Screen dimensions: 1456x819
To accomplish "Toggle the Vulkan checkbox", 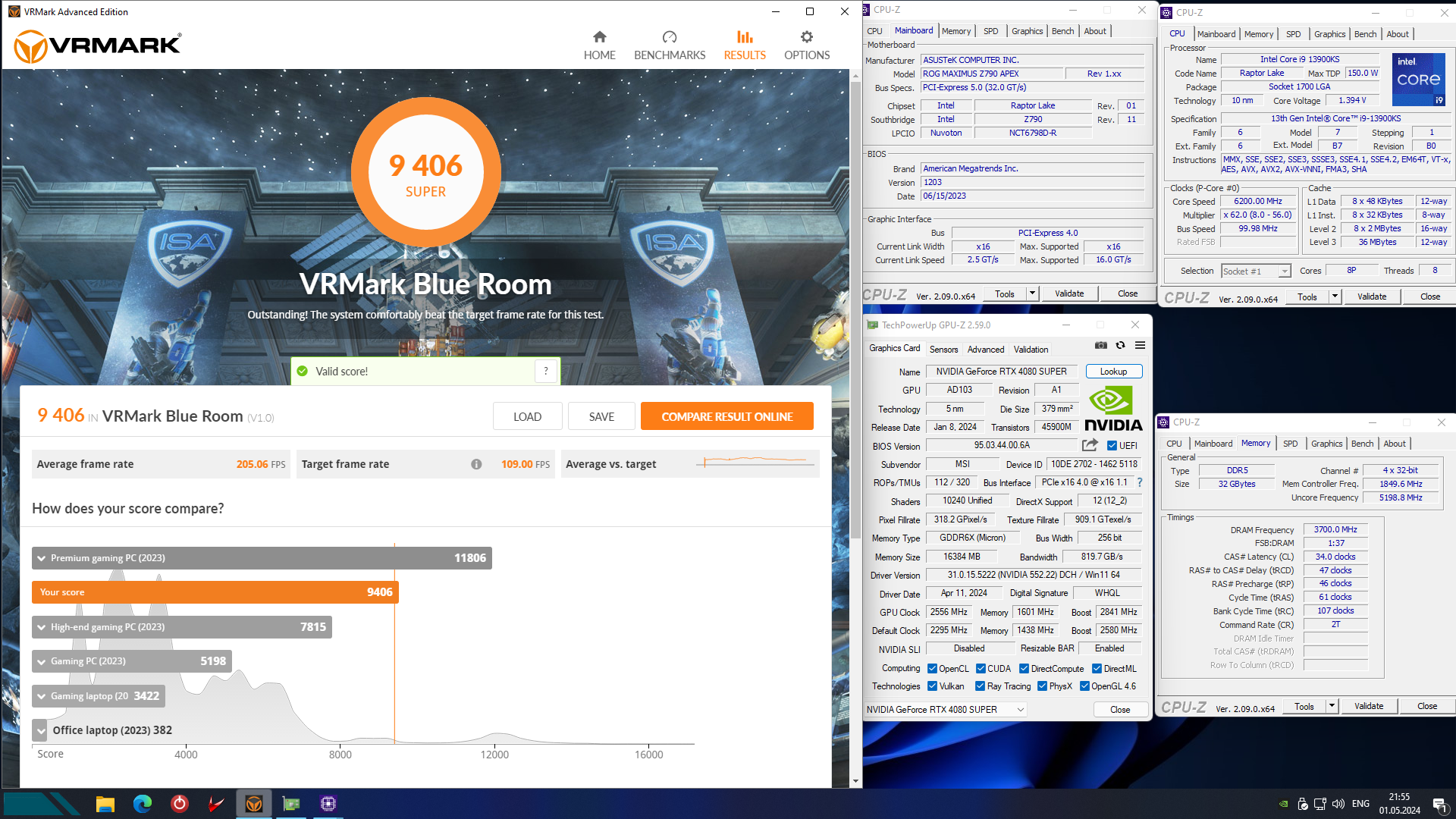I will pyautogui.click(x=932, y=686).
